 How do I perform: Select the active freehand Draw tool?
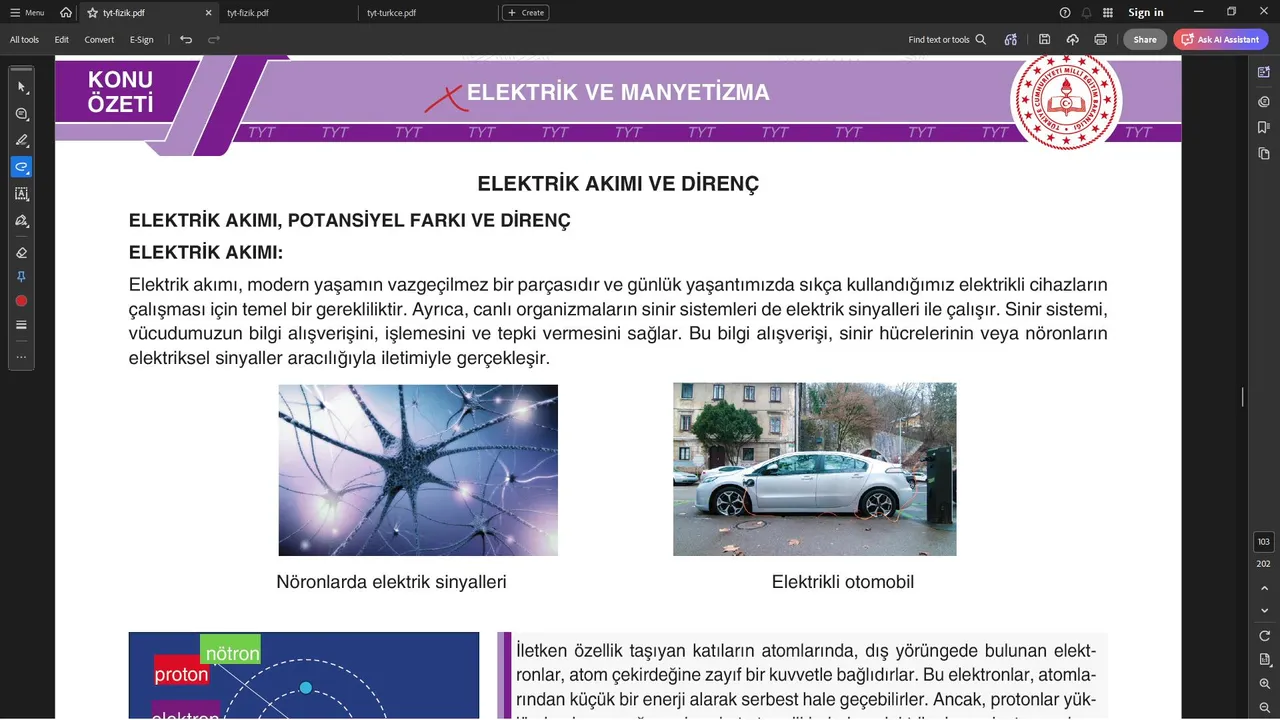(x=22, y=167)
